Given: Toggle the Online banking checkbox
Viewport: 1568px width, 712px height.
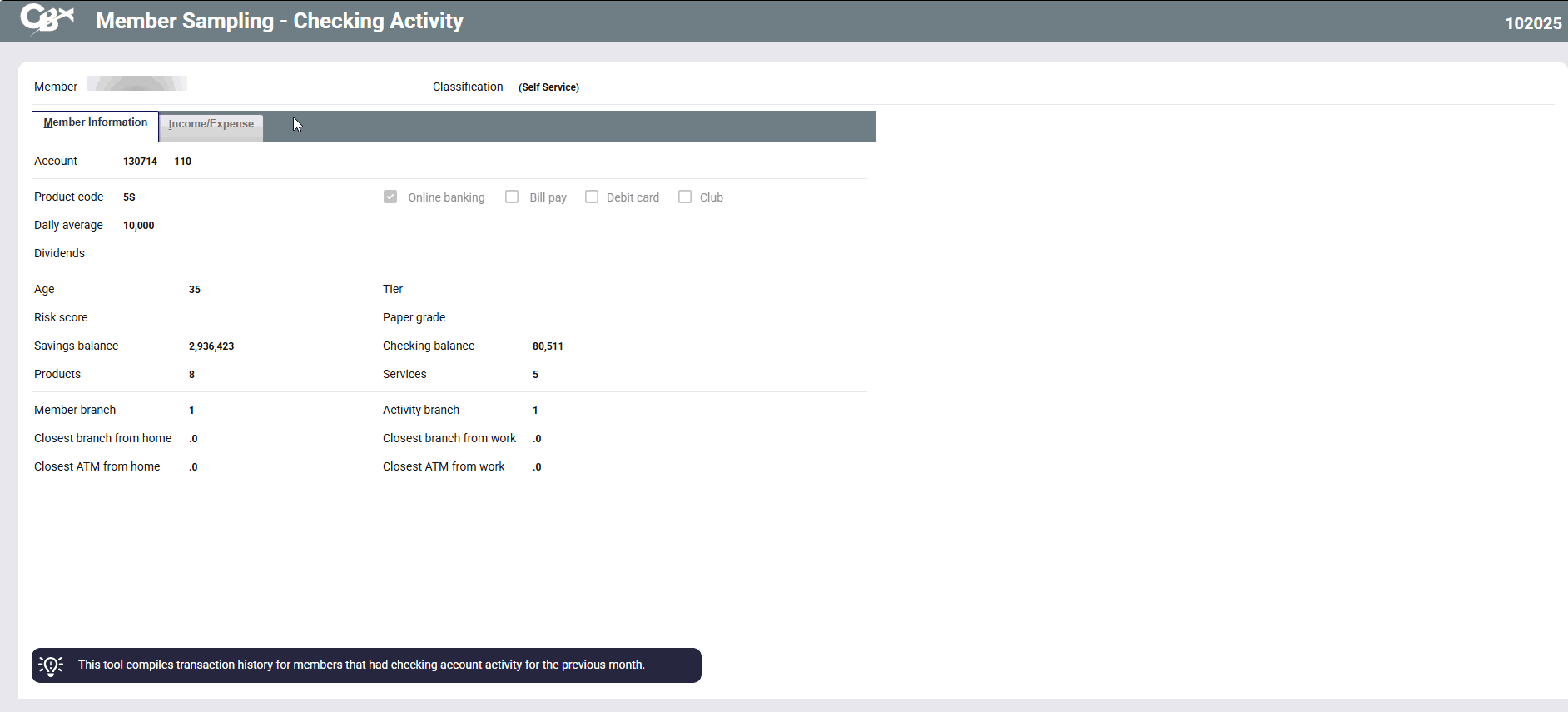Looking at the screenshot, I should click(x=390, y=197).
